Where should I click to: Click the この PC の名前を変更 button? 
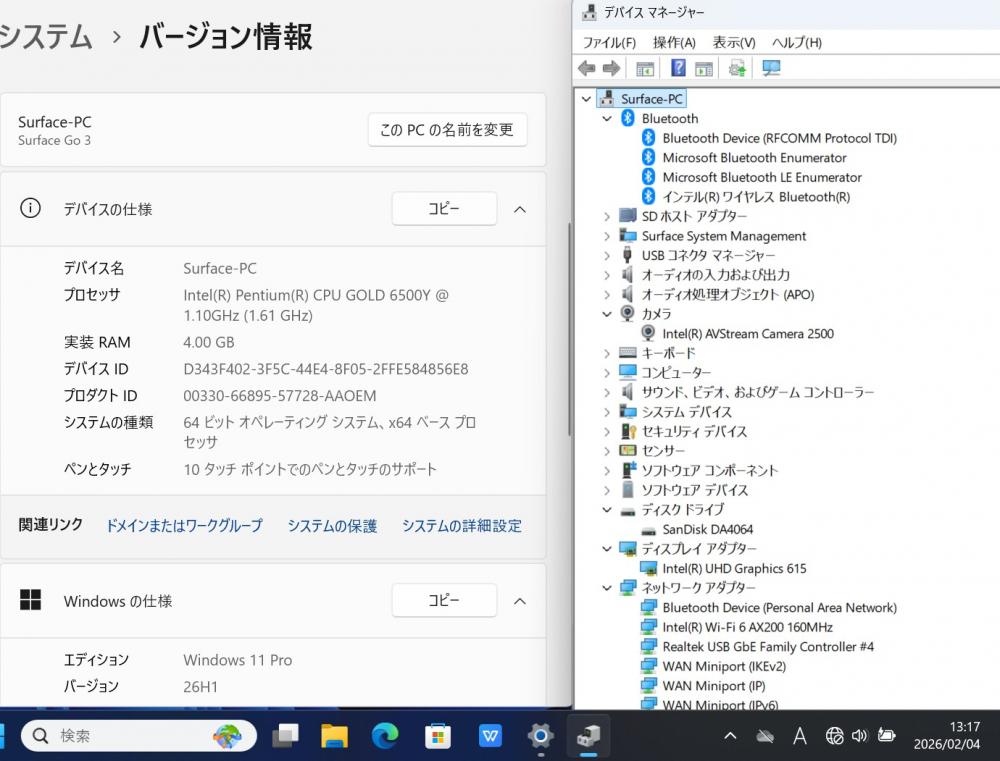[447, 130]
